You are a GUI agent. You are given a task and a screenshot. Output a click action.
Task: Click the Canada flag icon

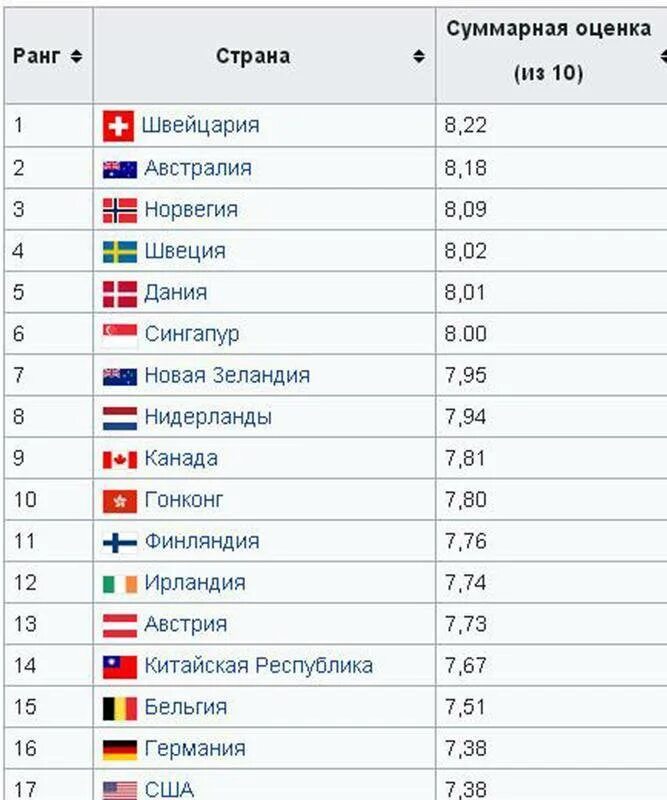pos(120,460)
